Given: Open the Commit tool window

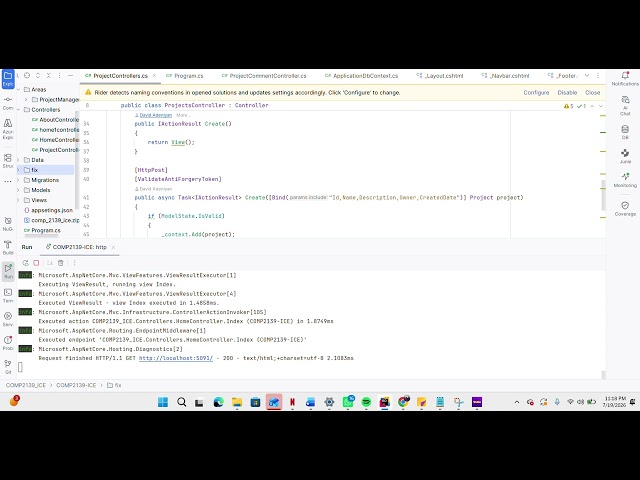Looking at the screenshot, I should pos(8,102).
